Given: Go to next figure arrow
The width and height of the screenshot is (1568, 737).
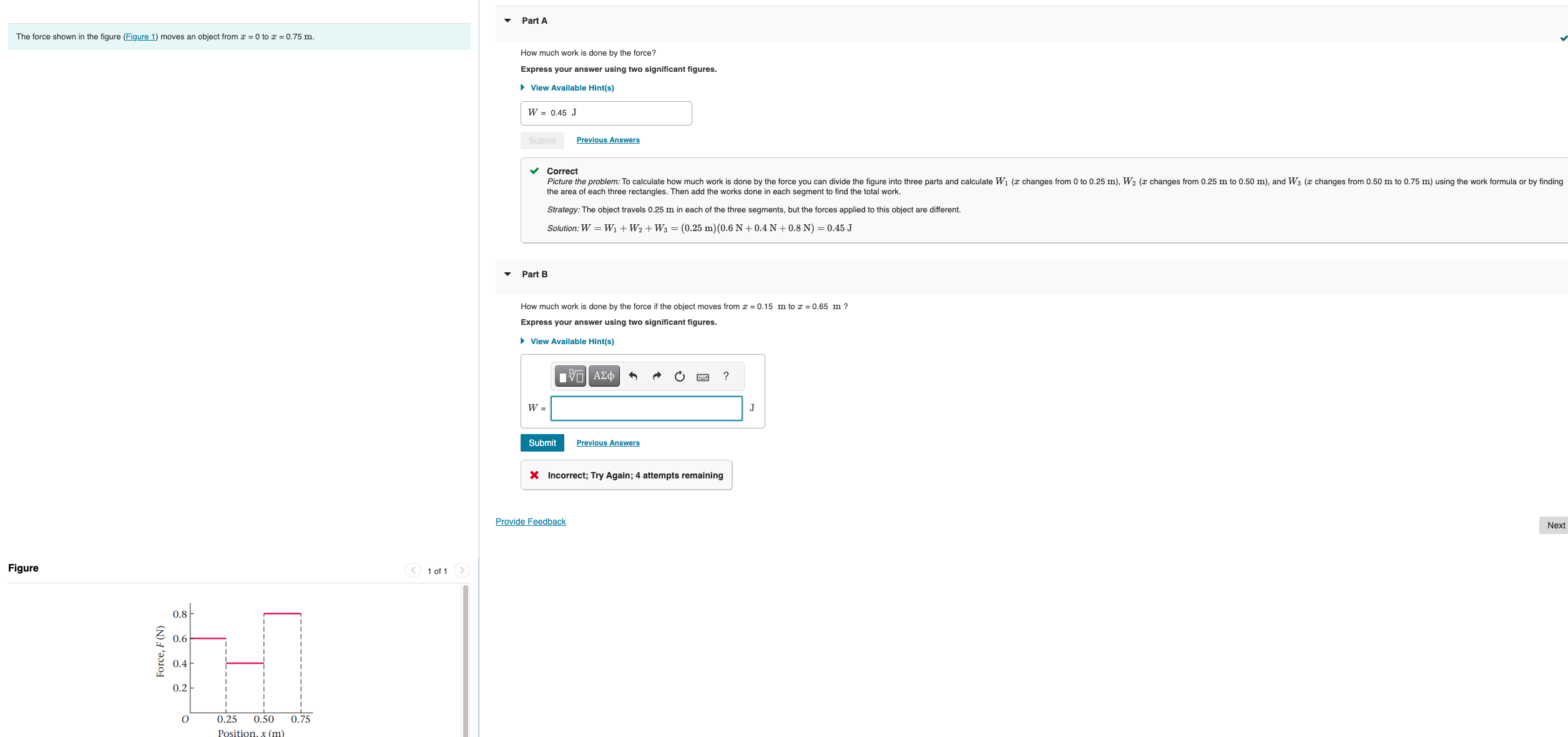Looking at the screenshot, I should click(462, 570).
